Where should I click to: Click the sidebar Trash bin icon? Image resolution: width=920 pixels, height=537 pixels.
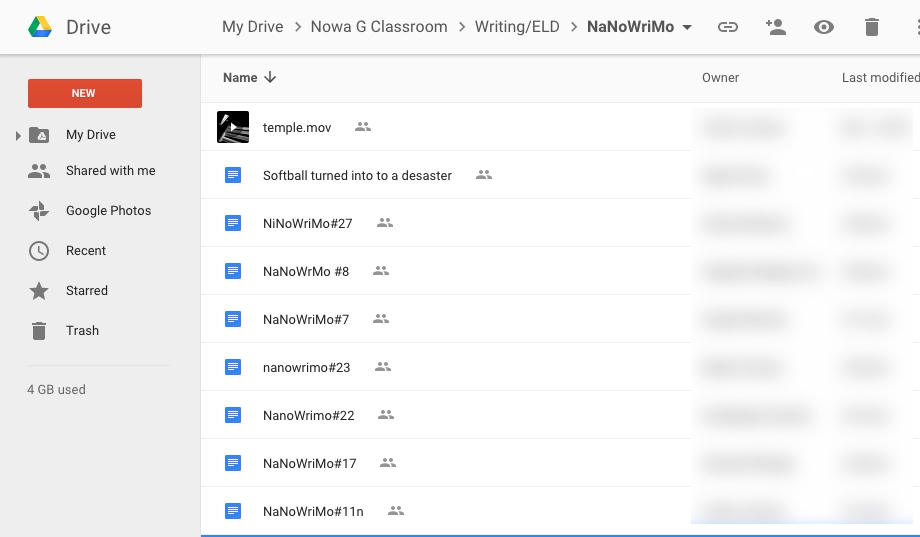point(39,330)
